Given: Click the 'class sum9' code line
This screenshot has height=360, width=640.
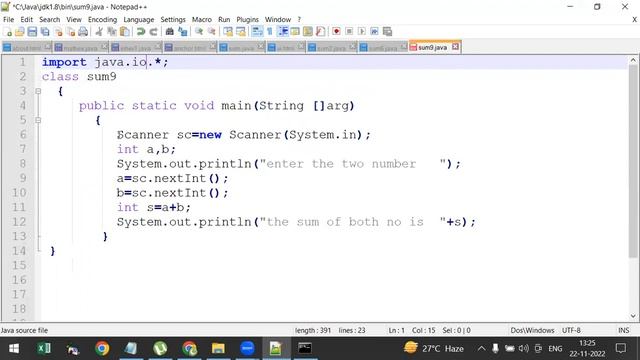Looking at the screenshot, I should coord(79,77).
